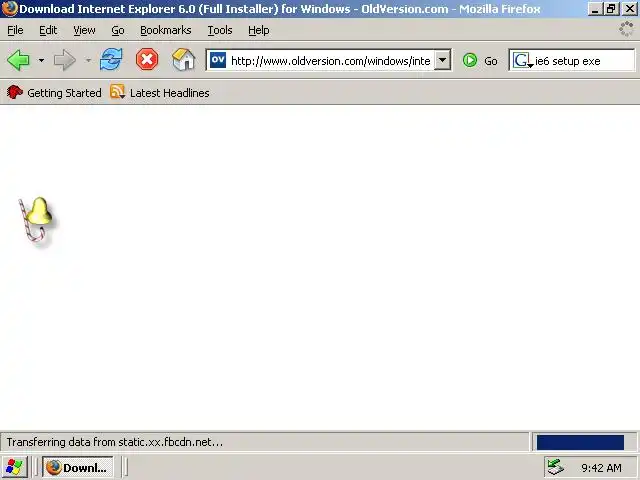Reload the page with the blue Refresh icon
The image size is (640, 480).
point(111,60)
